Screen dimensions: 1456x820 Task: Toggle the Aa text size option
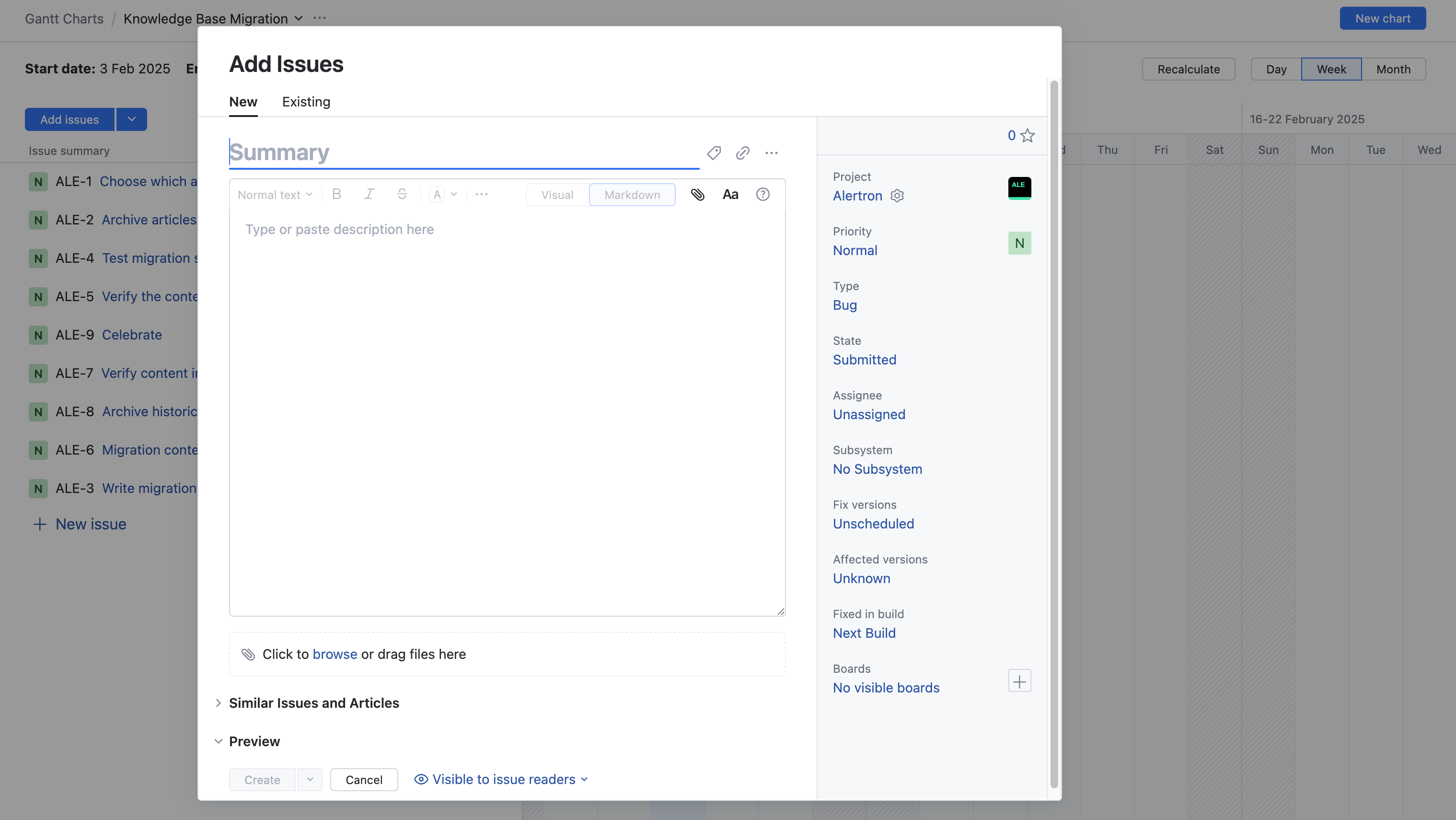coord(730,195)
